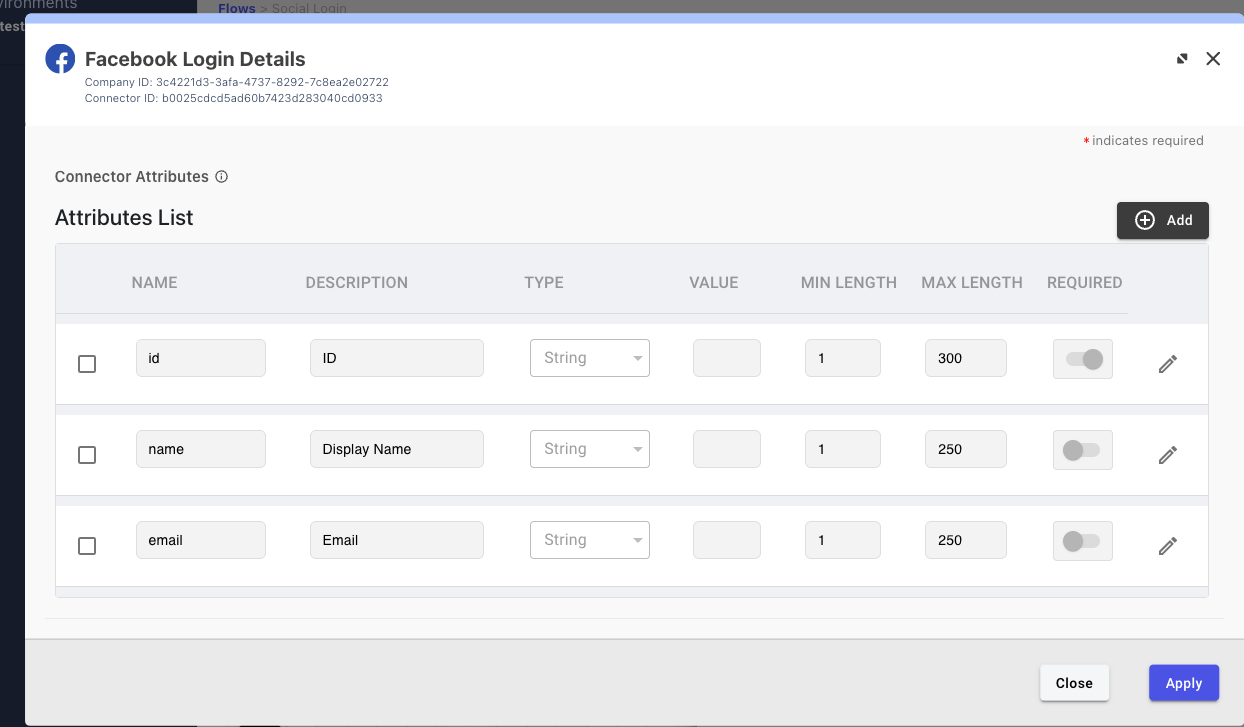This screenshot has height=727, width=1244.
Task: Click the MIN LENGTH column header
Action: click(849, 283)
